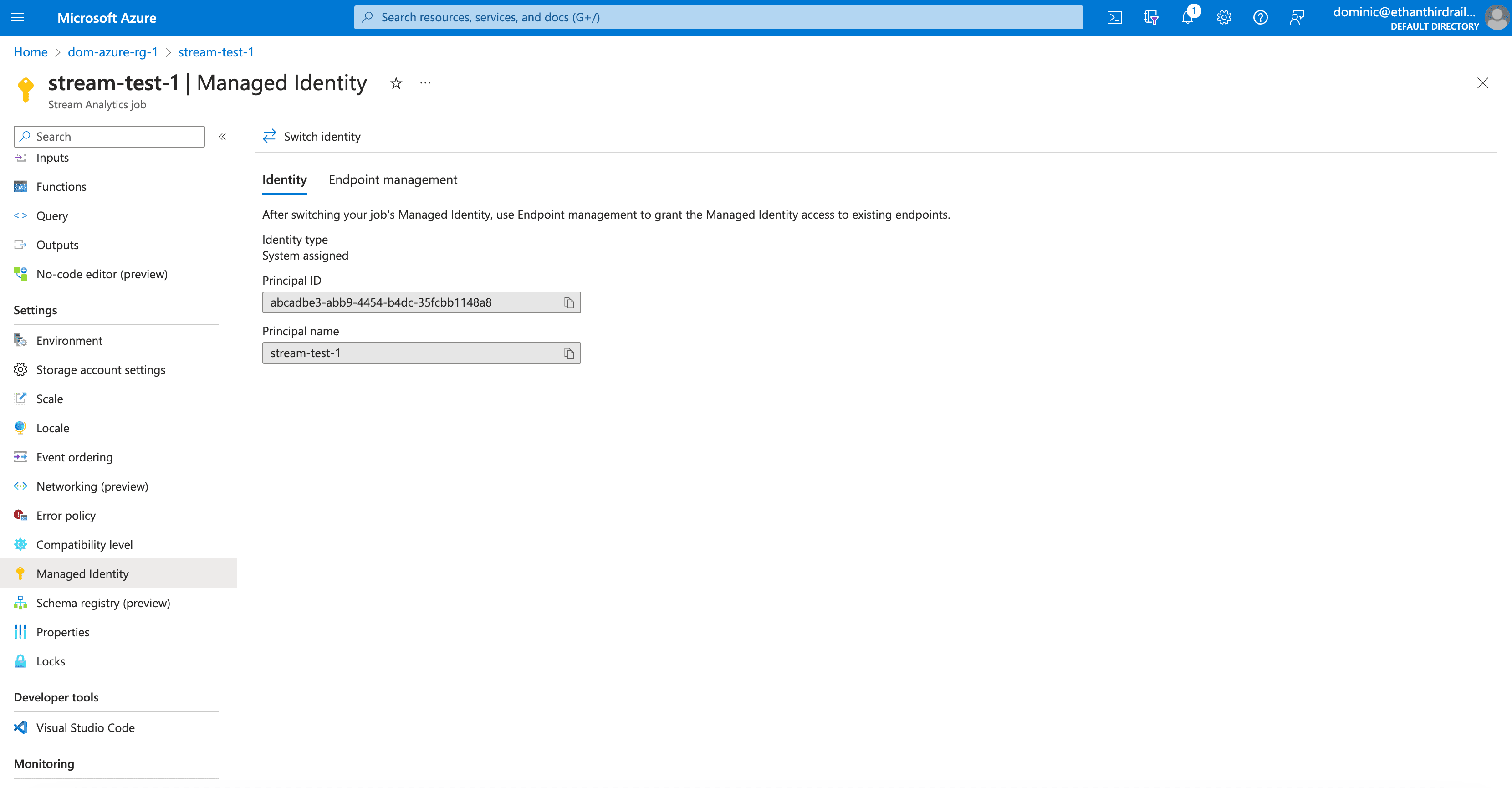The height and width of the screenshot is (788, 1512).
Task: Click the Switch identity button
Action: click(x=312, y=137)
